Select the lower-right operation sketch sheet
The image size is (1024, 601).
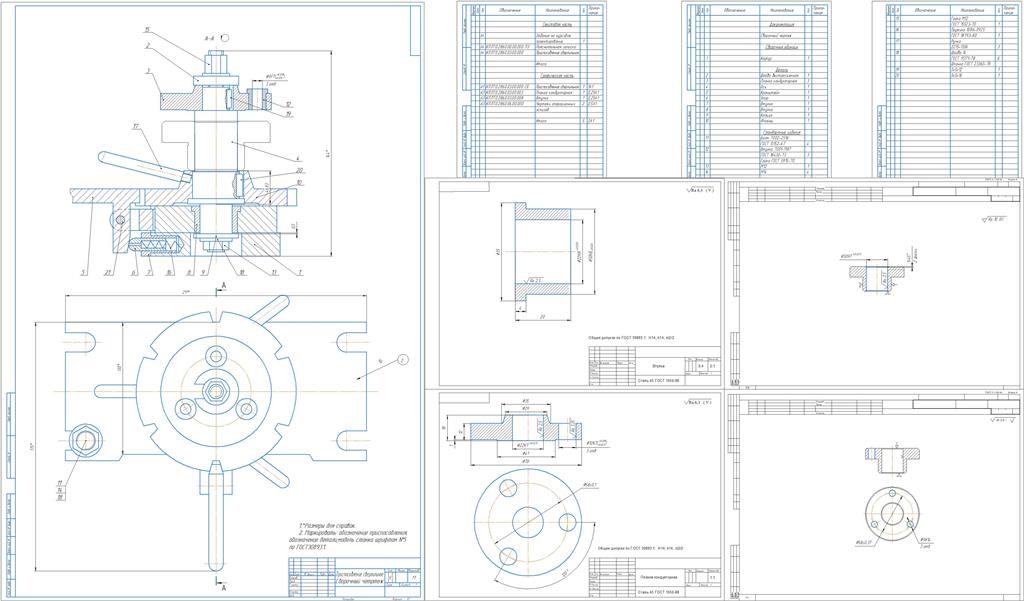point(874,495)
